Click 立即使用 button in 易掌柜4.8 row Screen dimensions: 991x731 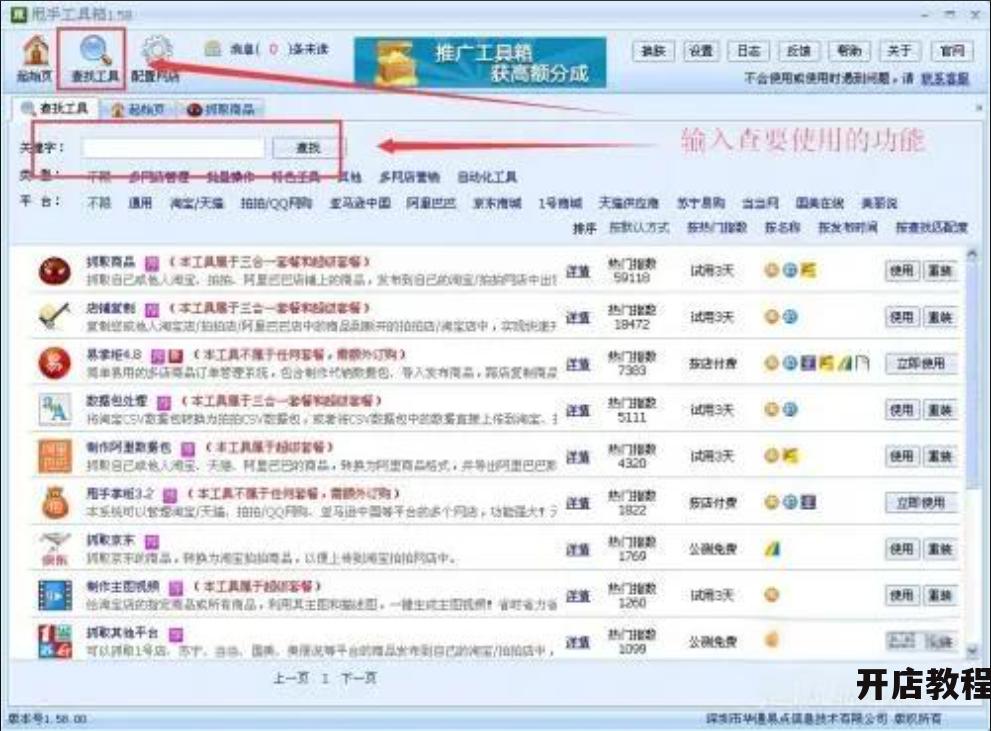[921, 363]
